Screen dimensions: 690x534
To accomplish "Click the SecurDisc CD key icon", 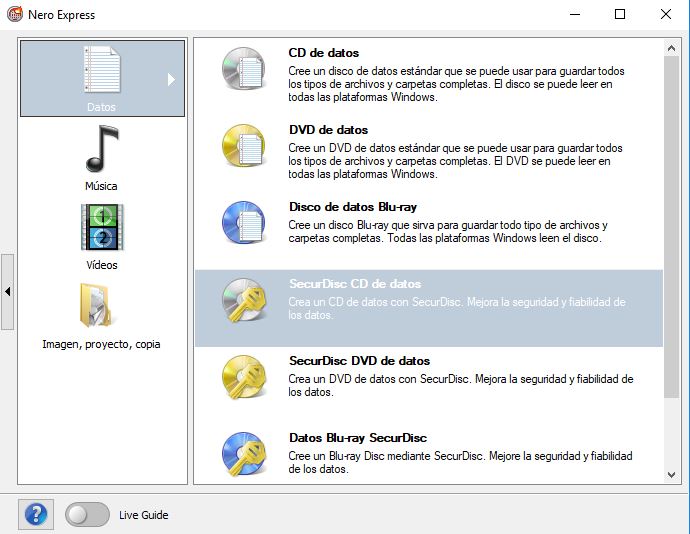I will [x=243, y=301].
